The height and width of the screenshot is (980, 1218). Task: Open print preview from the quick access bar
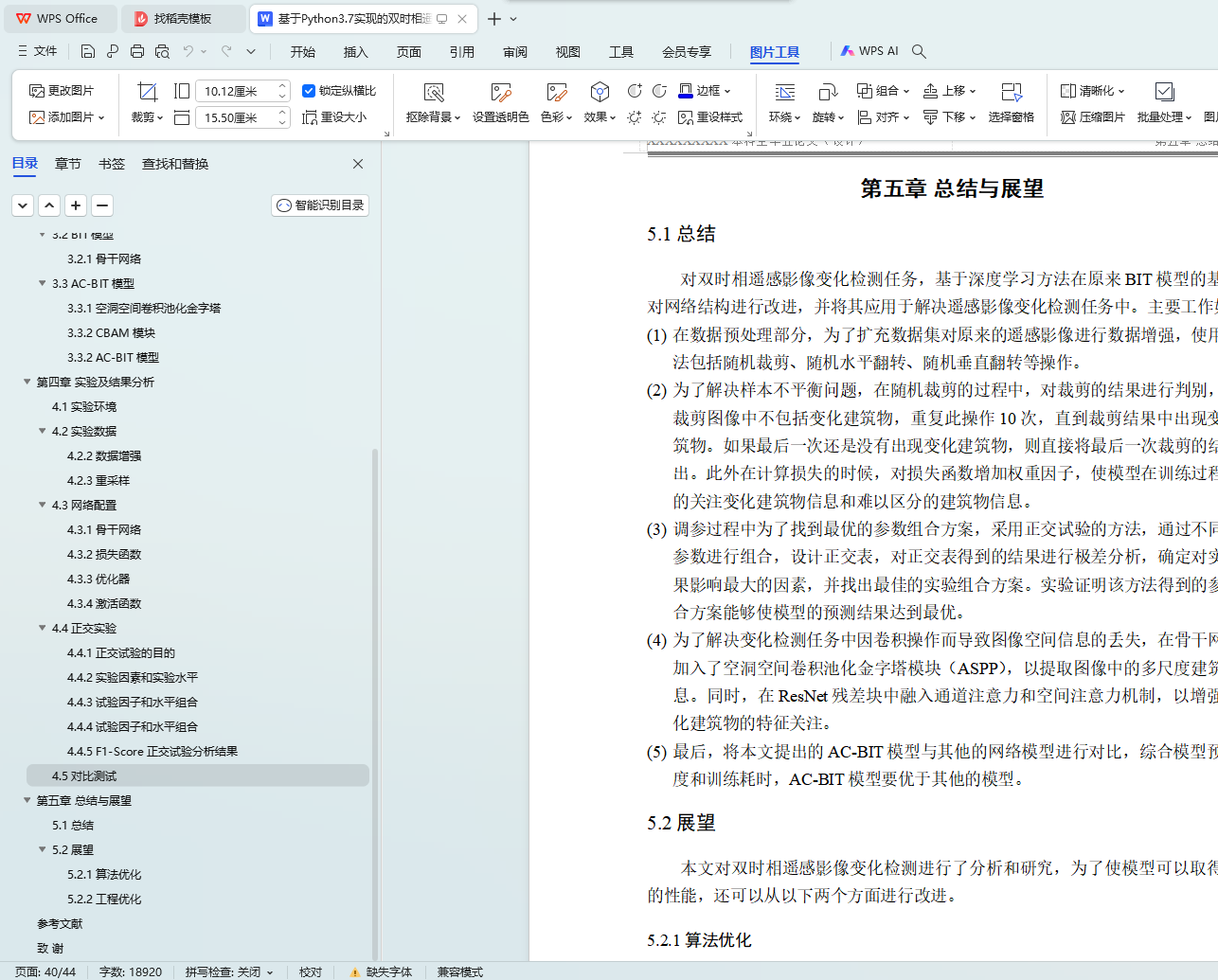pos(162,51)
